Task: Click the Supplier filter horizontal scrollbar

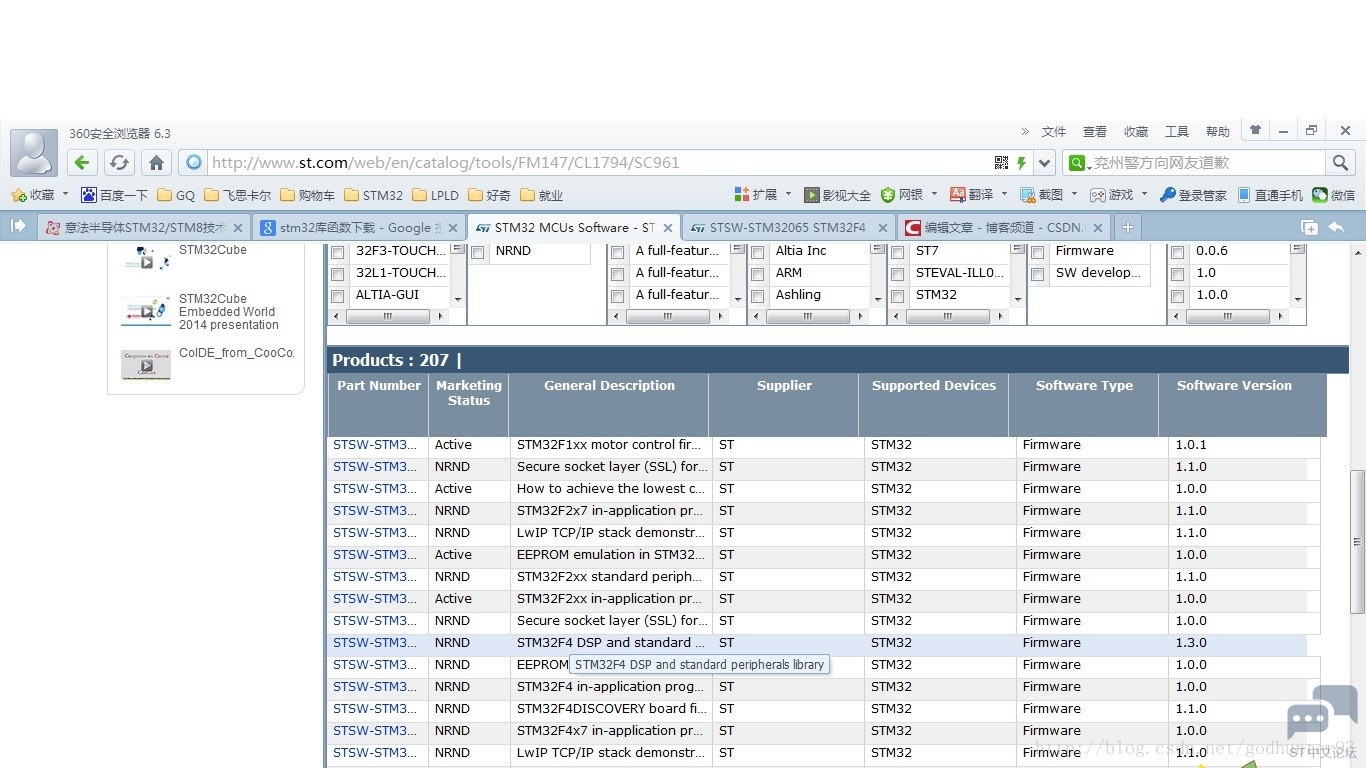Action: click(x=807, y=316)
